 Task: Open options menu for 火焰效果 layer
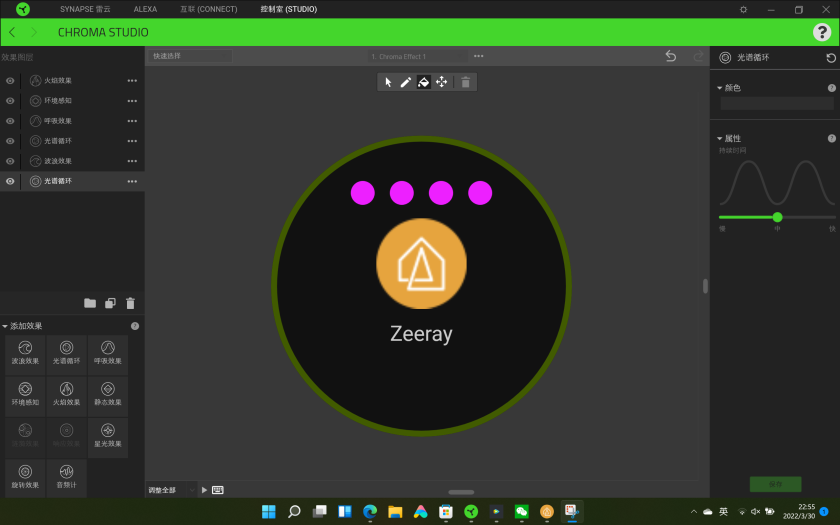(x=132, y=80)
